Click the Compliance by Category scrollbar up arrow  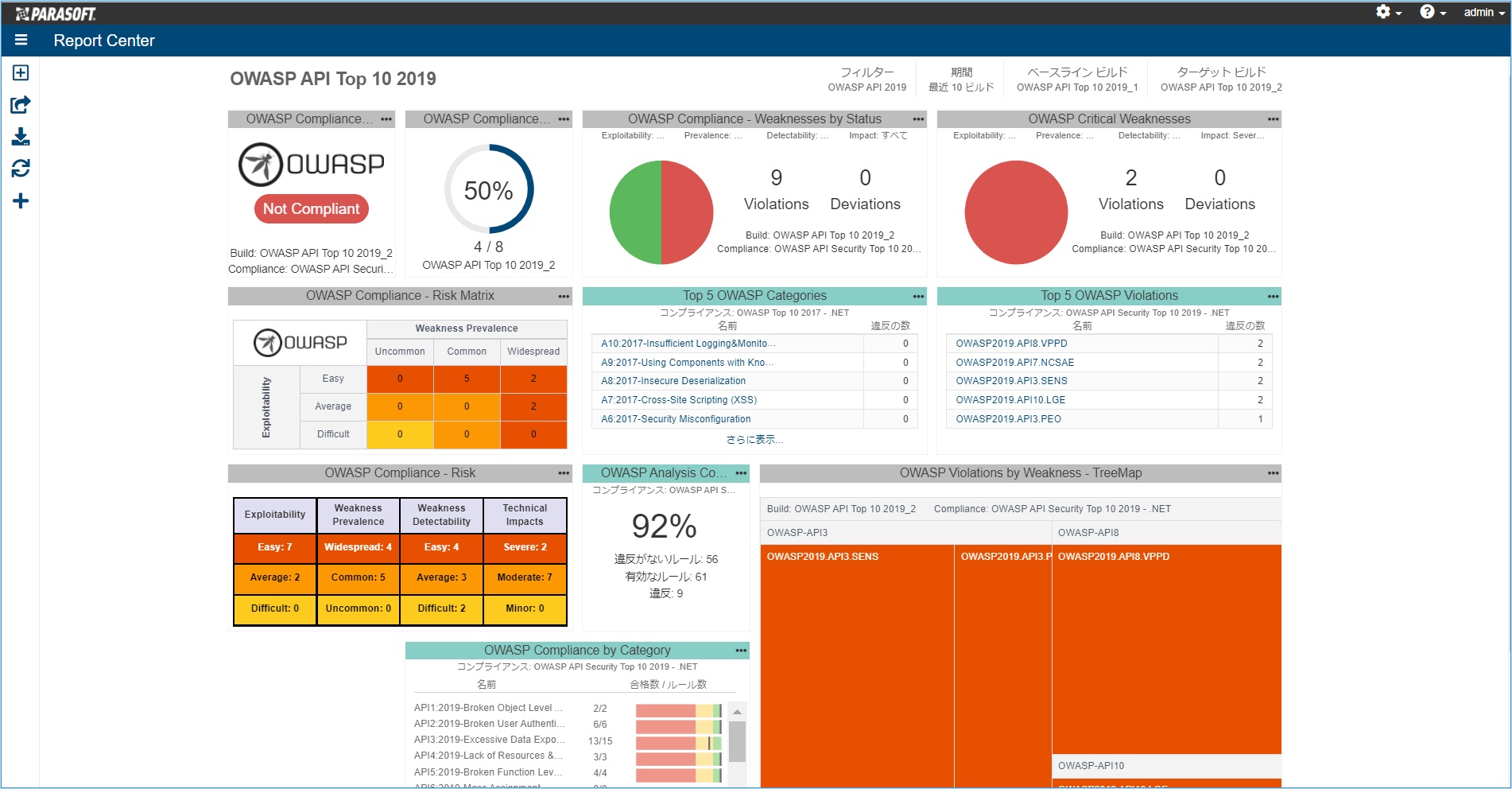pyautogui.click(x=737, y=712)
